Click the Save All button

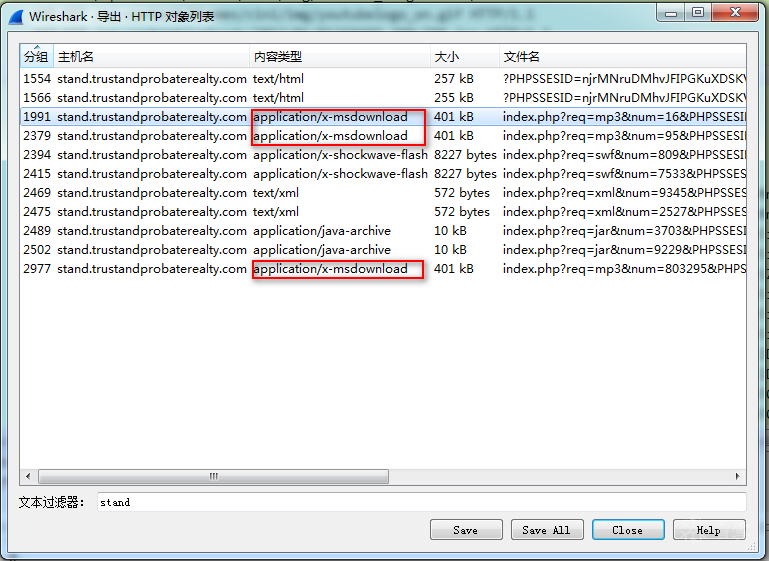tap(547, 530)
